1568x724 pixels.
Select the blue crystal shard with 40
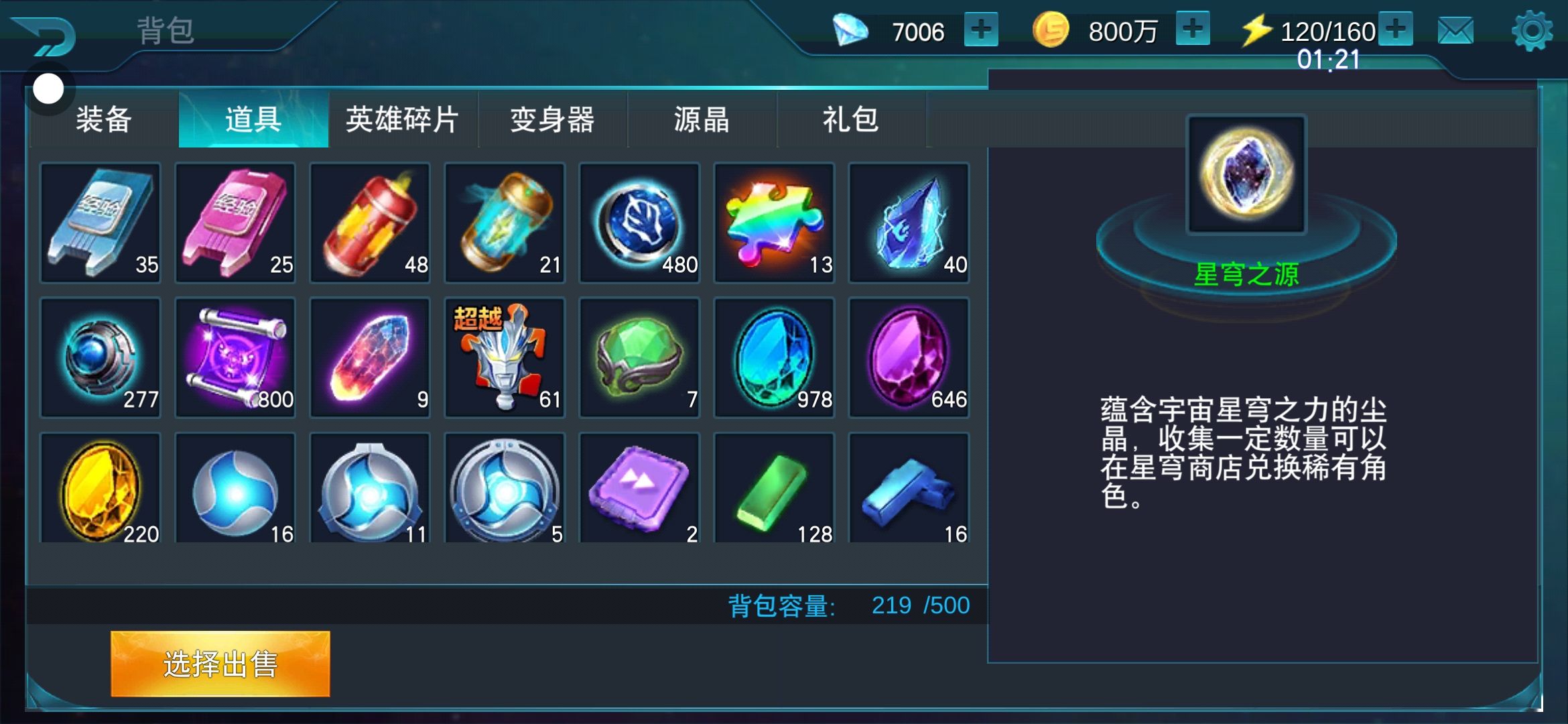tap(909, 223)
